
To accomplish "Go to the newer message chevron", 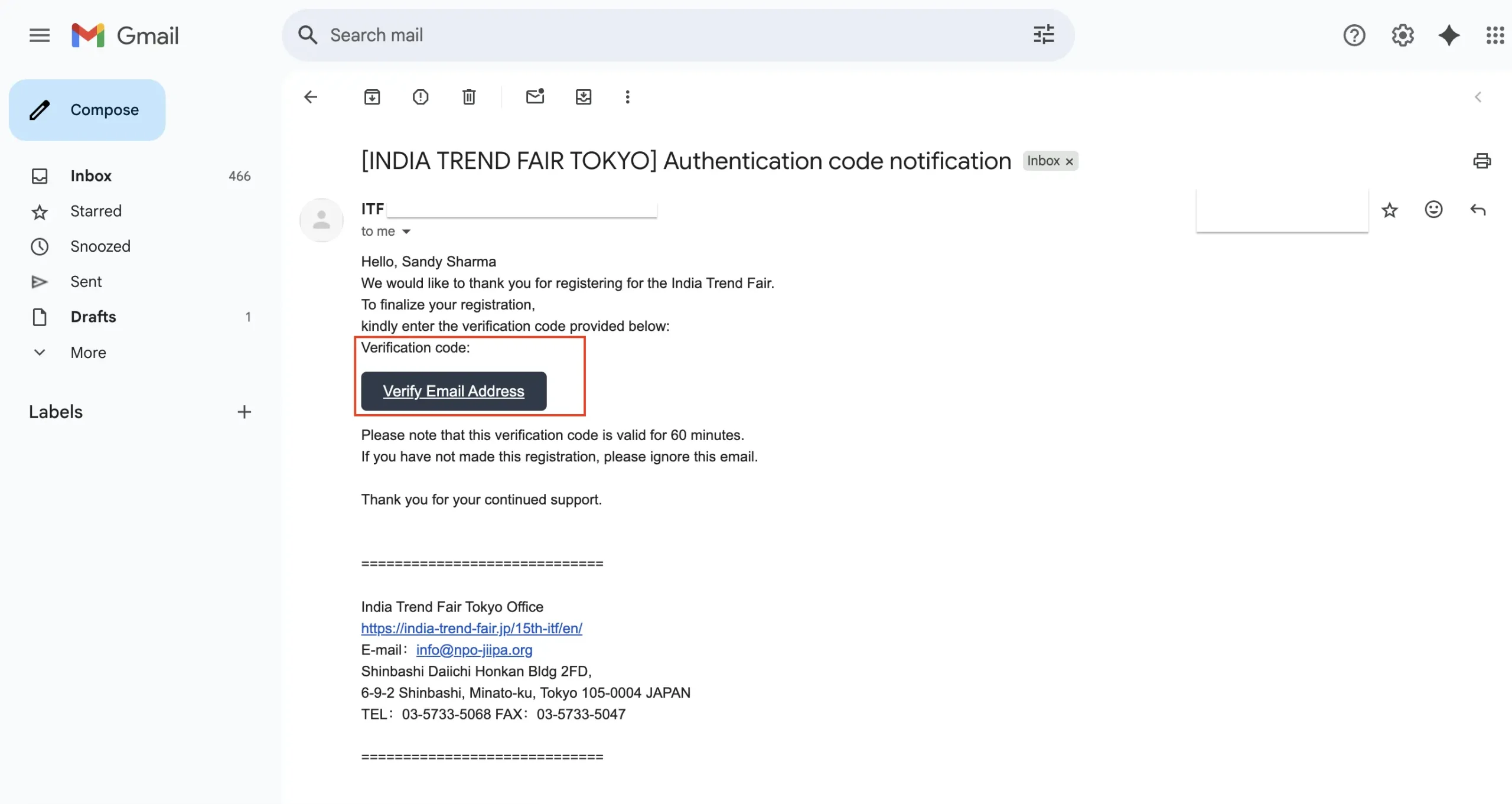I will pyautogui.click(x=1478, y=97).
